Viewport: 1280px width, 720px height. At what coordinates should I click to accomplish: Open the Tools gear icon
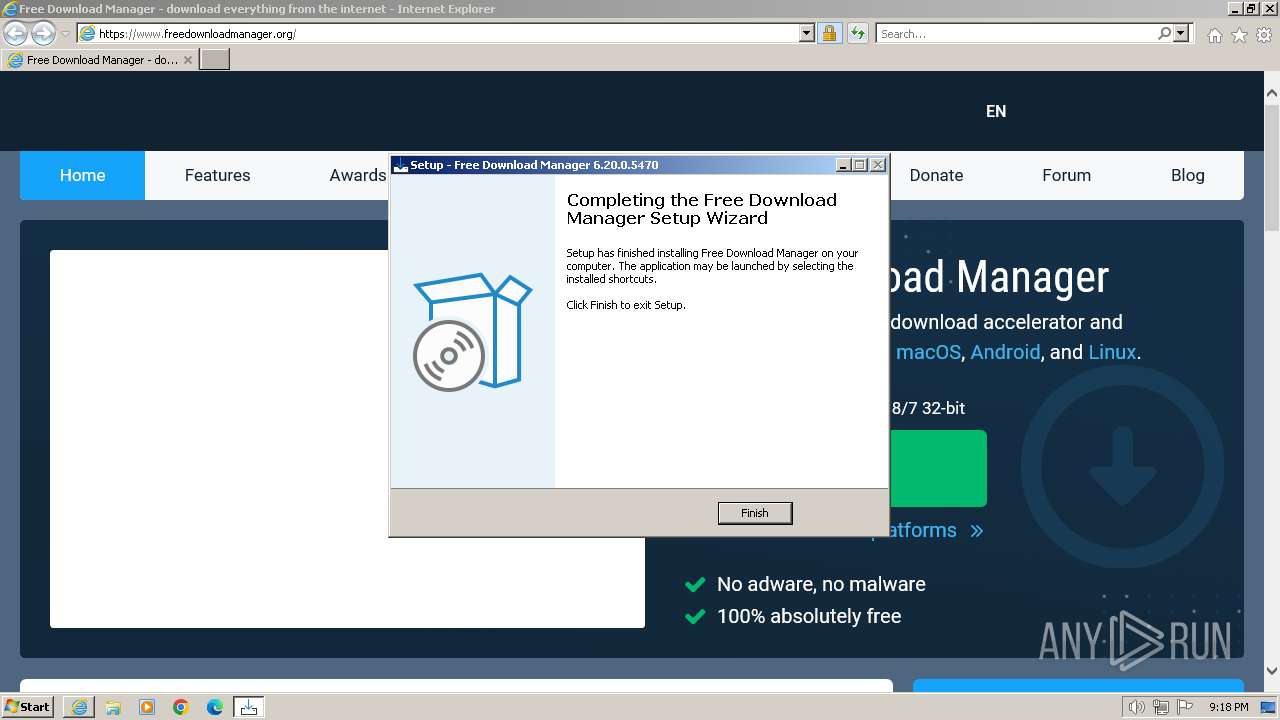1264,35
